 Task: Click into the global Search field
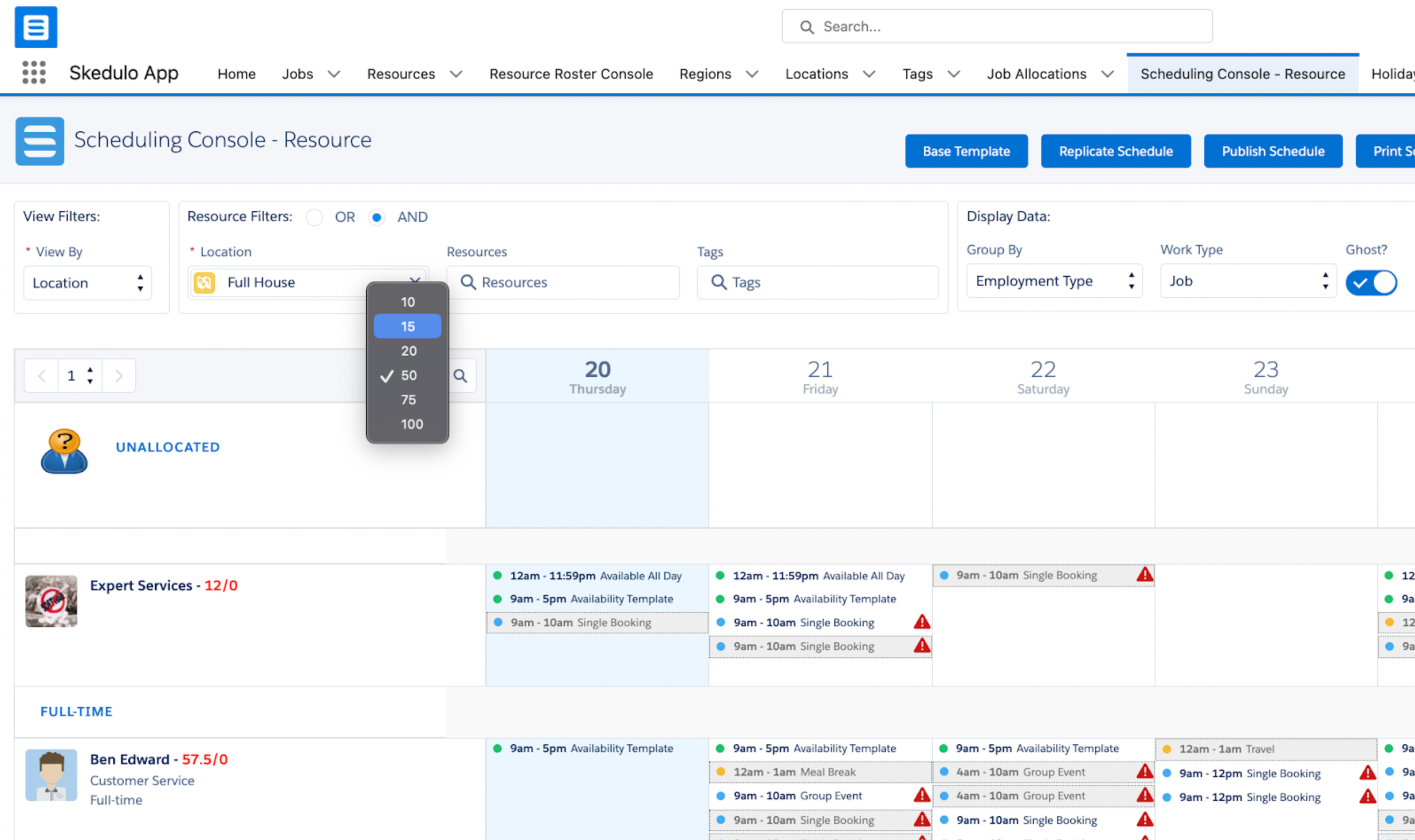(x=997, y=27)
